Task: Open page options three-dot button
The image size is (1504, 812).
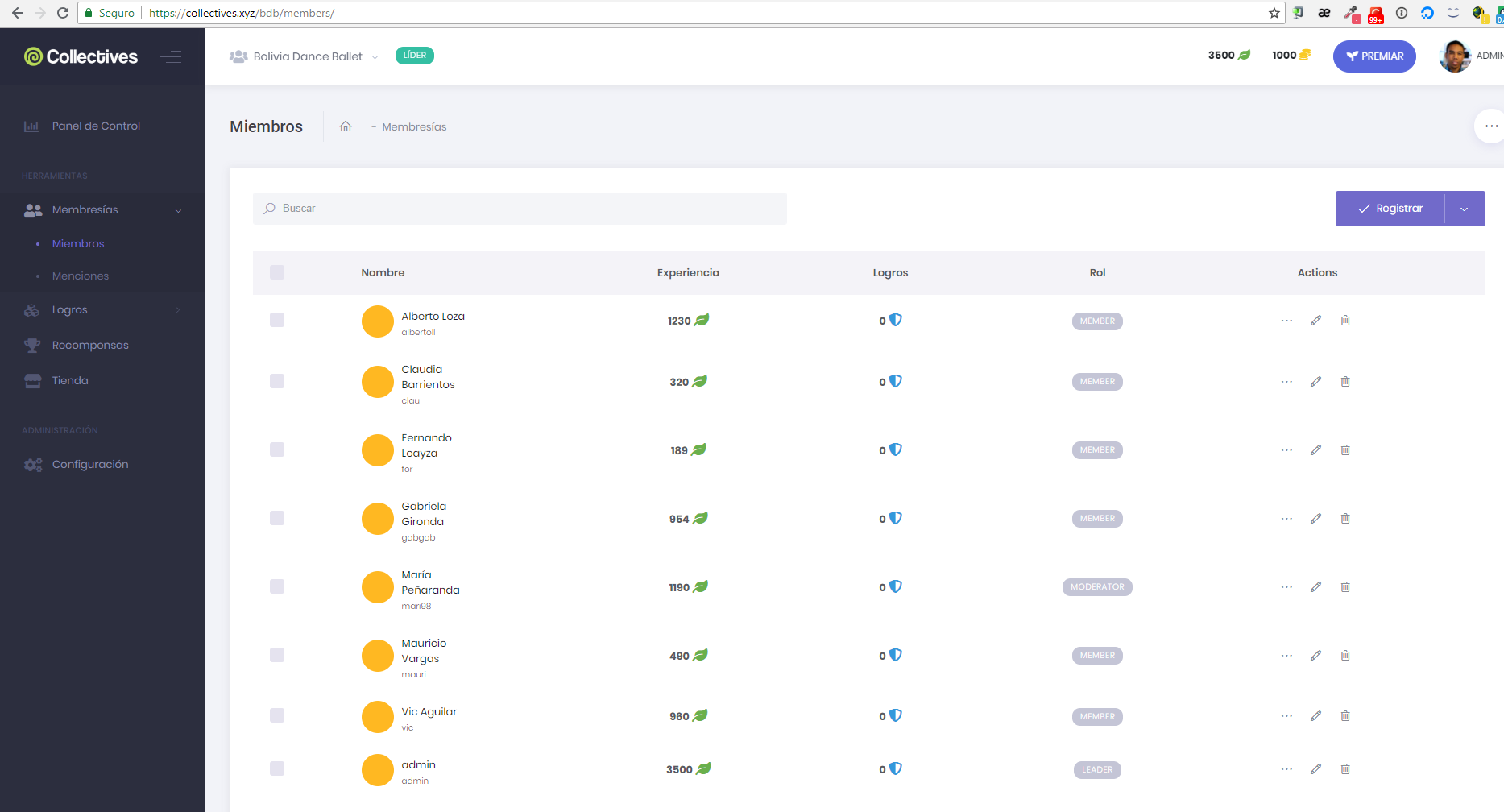Action: pos(1491,126)
